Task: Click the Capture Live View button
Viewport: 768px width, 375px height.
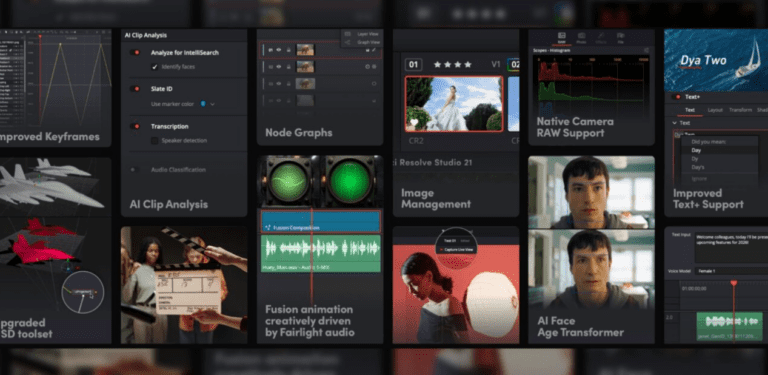Action: pyautogui.click(x=456, y=250)
